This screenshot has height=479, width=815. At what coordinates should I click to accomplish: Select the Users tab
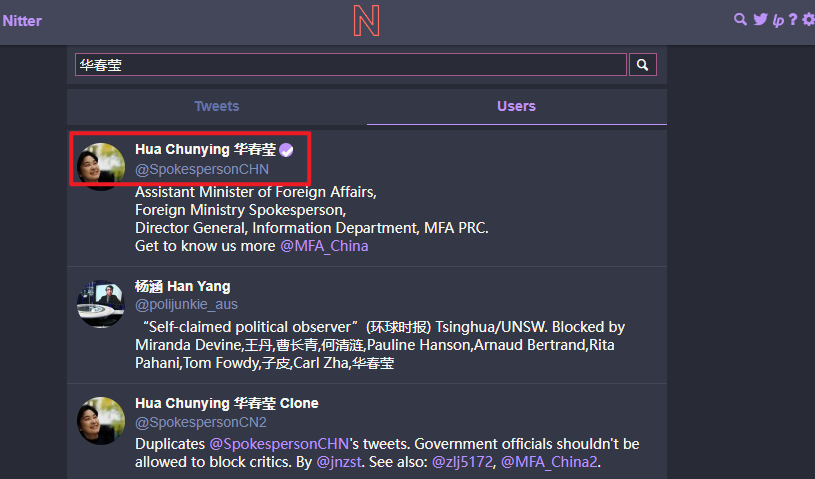point(517,107)
